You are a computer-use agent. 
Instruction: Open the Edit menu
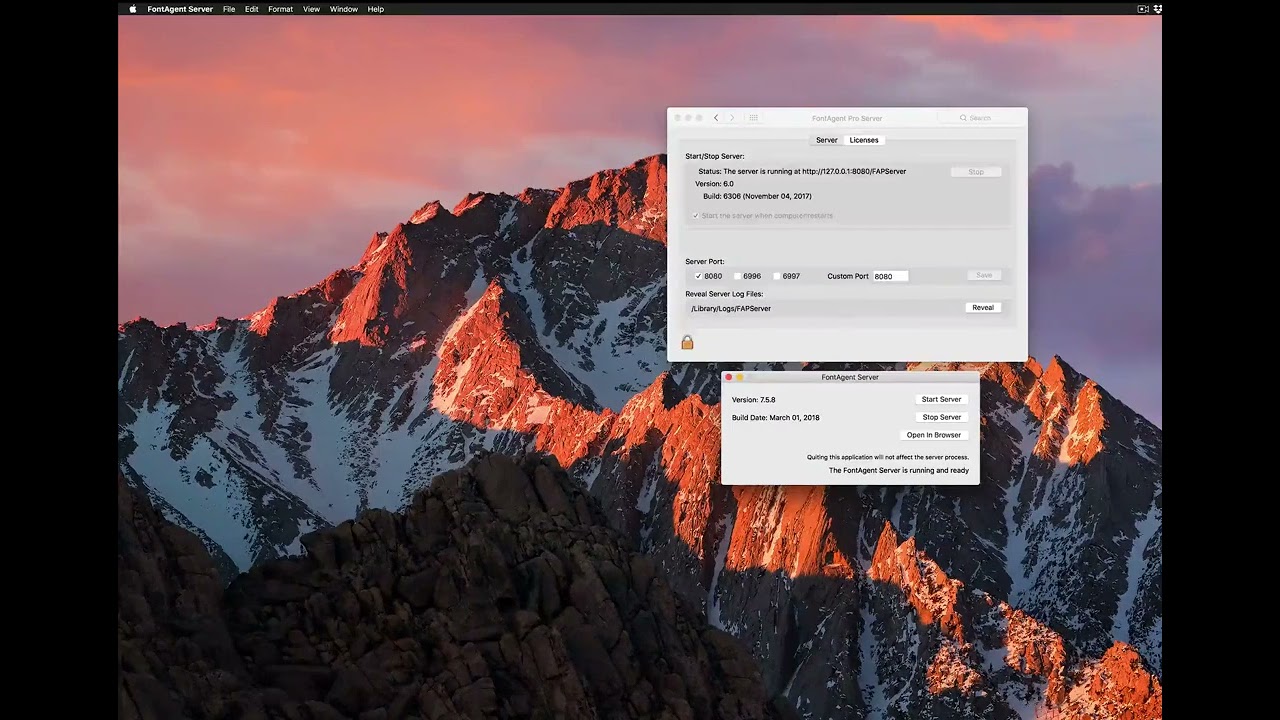[252, 9]
